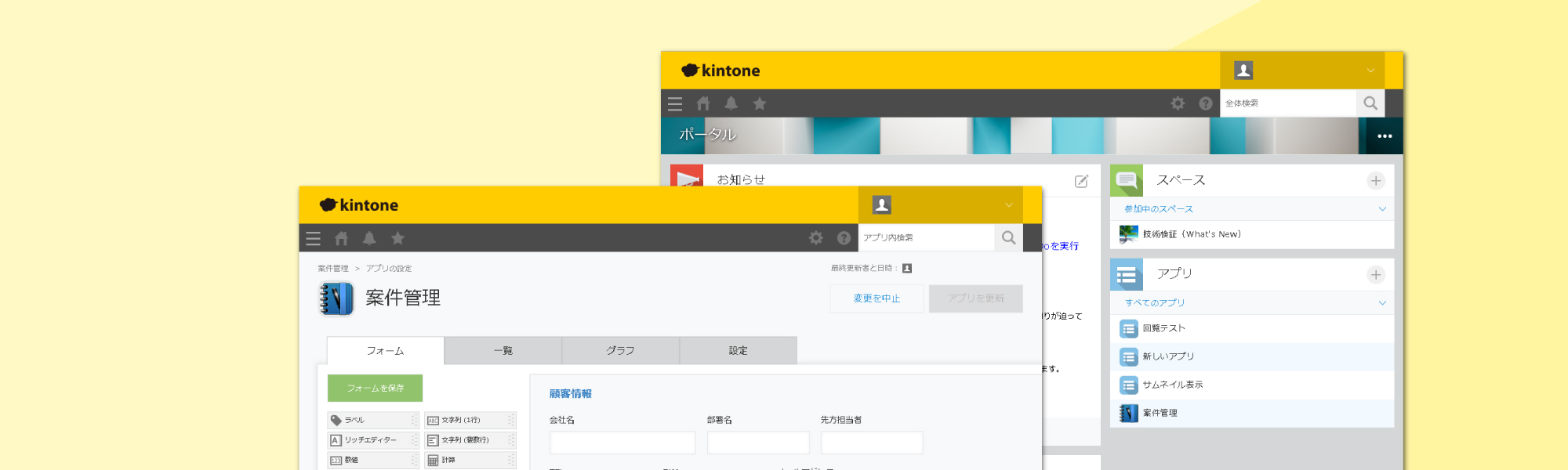
Task: Click the star icon in the back portal window
Action: tap(760, 103)
